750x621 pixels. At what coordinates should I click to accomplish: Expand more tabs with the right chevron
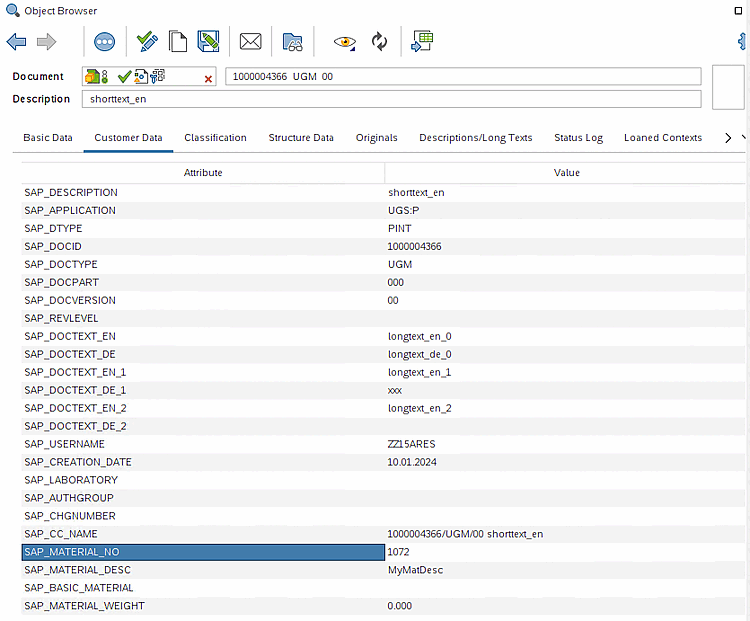[x=728, y=138]
